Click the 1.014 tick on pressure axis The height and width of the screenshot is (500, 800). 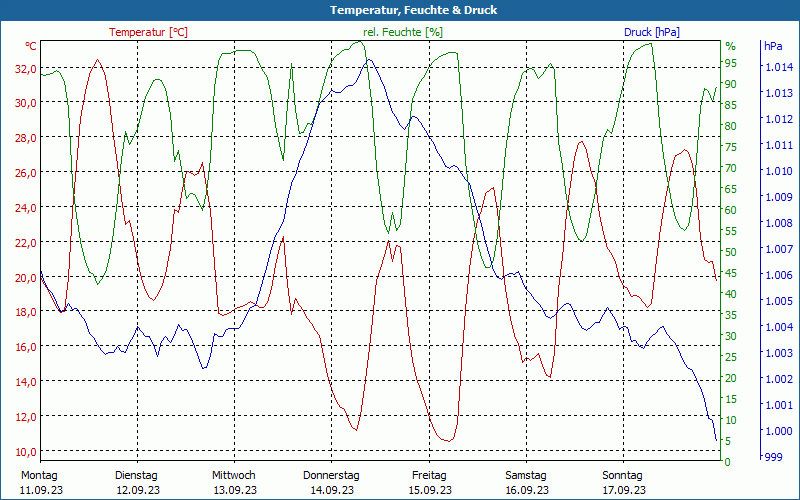(x=778, y=67)
